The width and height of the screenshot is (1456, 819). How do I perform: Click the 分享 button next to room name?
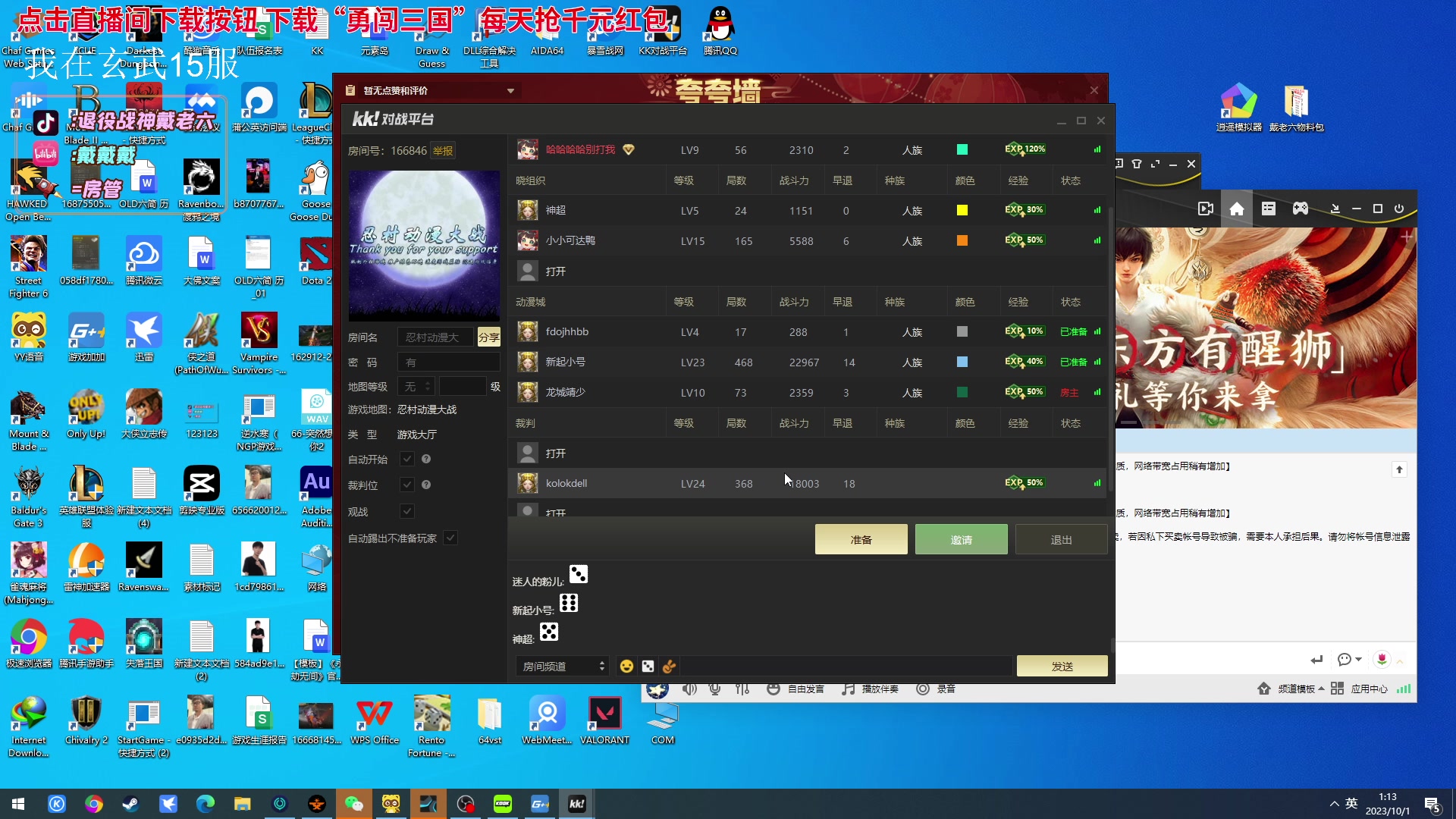(x=489, y=337)
